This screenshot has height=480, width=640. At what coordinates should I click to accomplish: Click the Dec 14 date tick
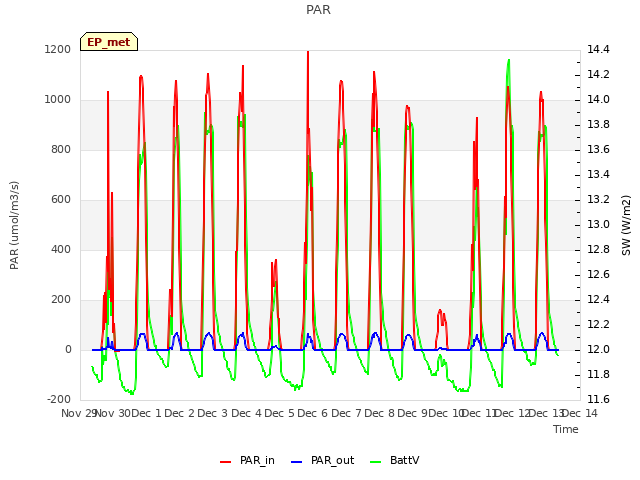(580, 413)
